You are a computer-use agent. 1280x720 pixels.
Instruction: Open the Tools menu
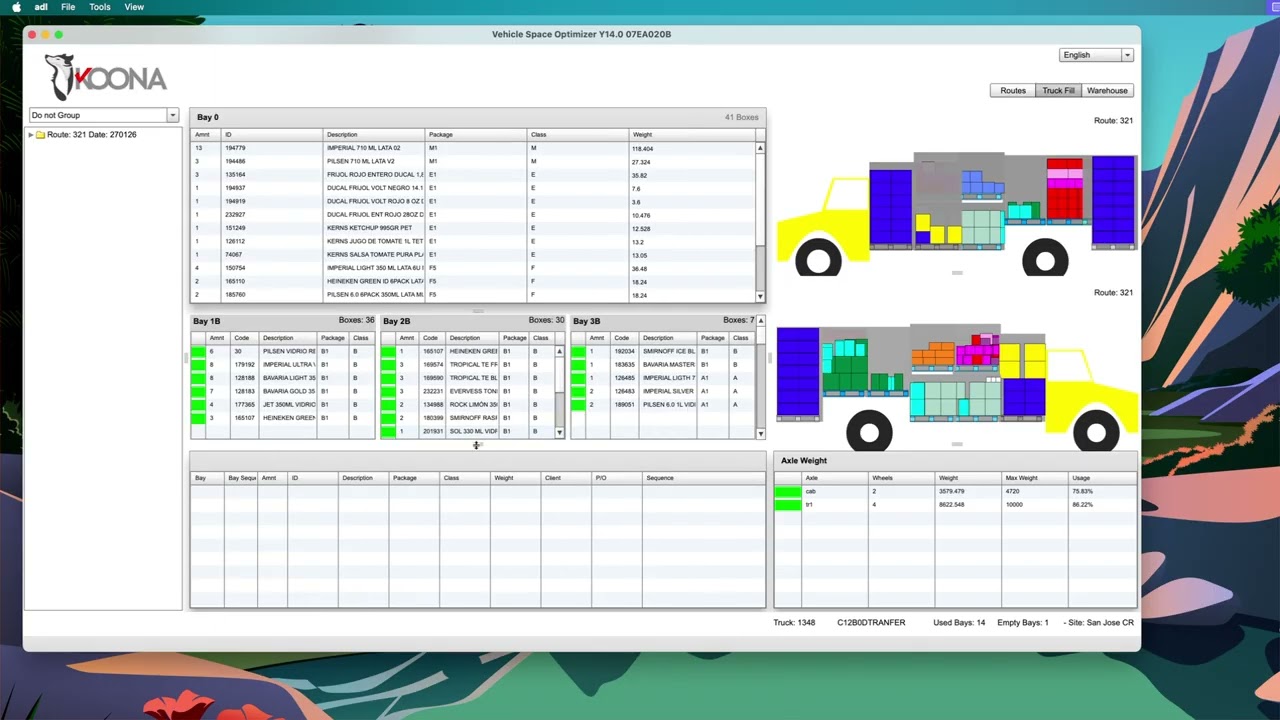pyautogui.click(x=100, y=7)
